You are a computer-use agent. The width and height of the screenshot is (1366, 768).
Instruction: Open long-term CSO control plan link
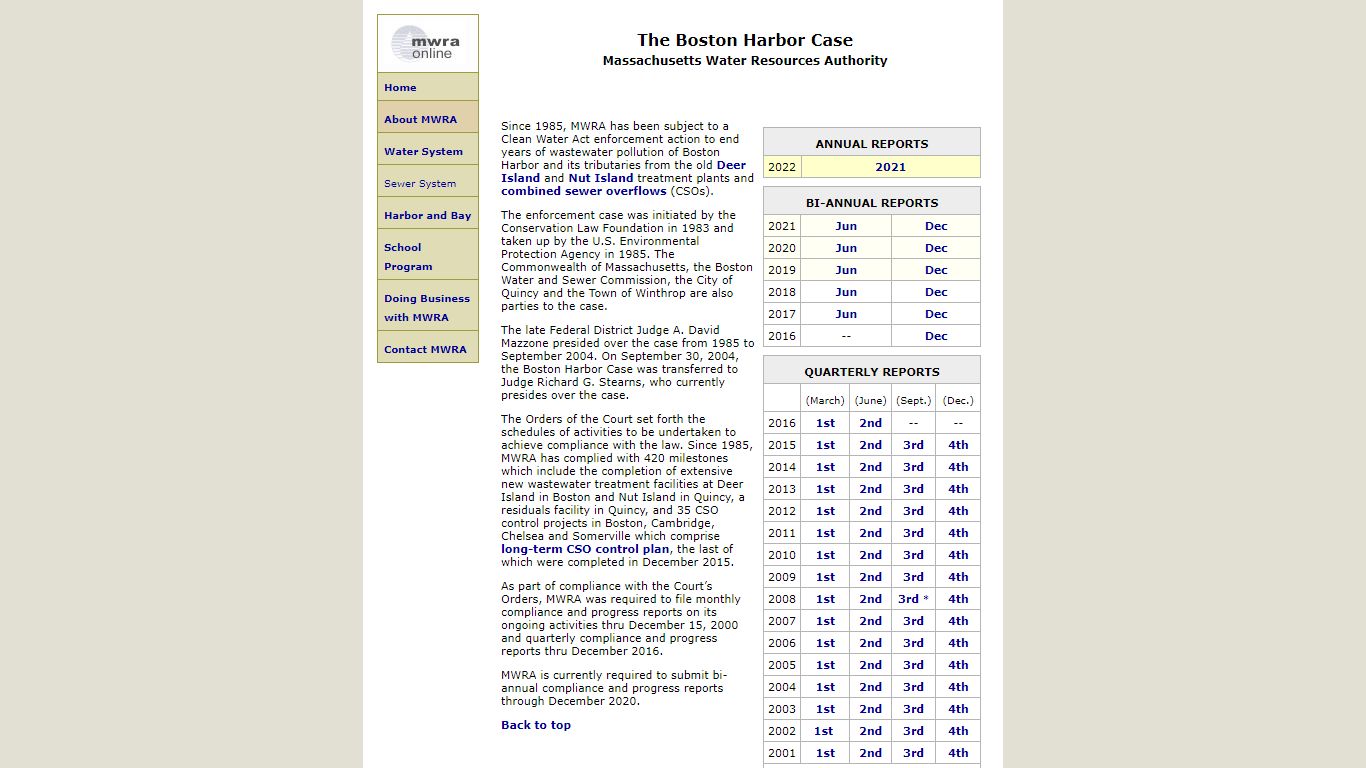(x=585, y=549)
